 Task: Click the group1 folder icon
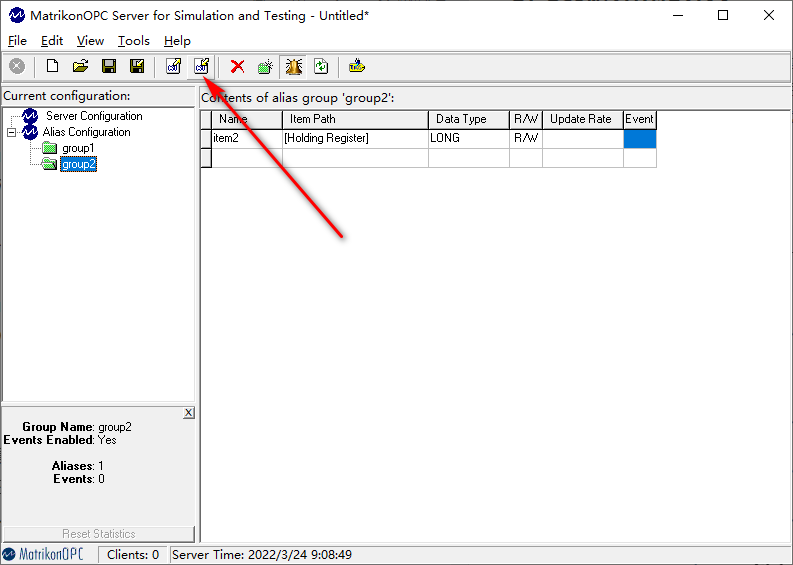click(49, 148)
